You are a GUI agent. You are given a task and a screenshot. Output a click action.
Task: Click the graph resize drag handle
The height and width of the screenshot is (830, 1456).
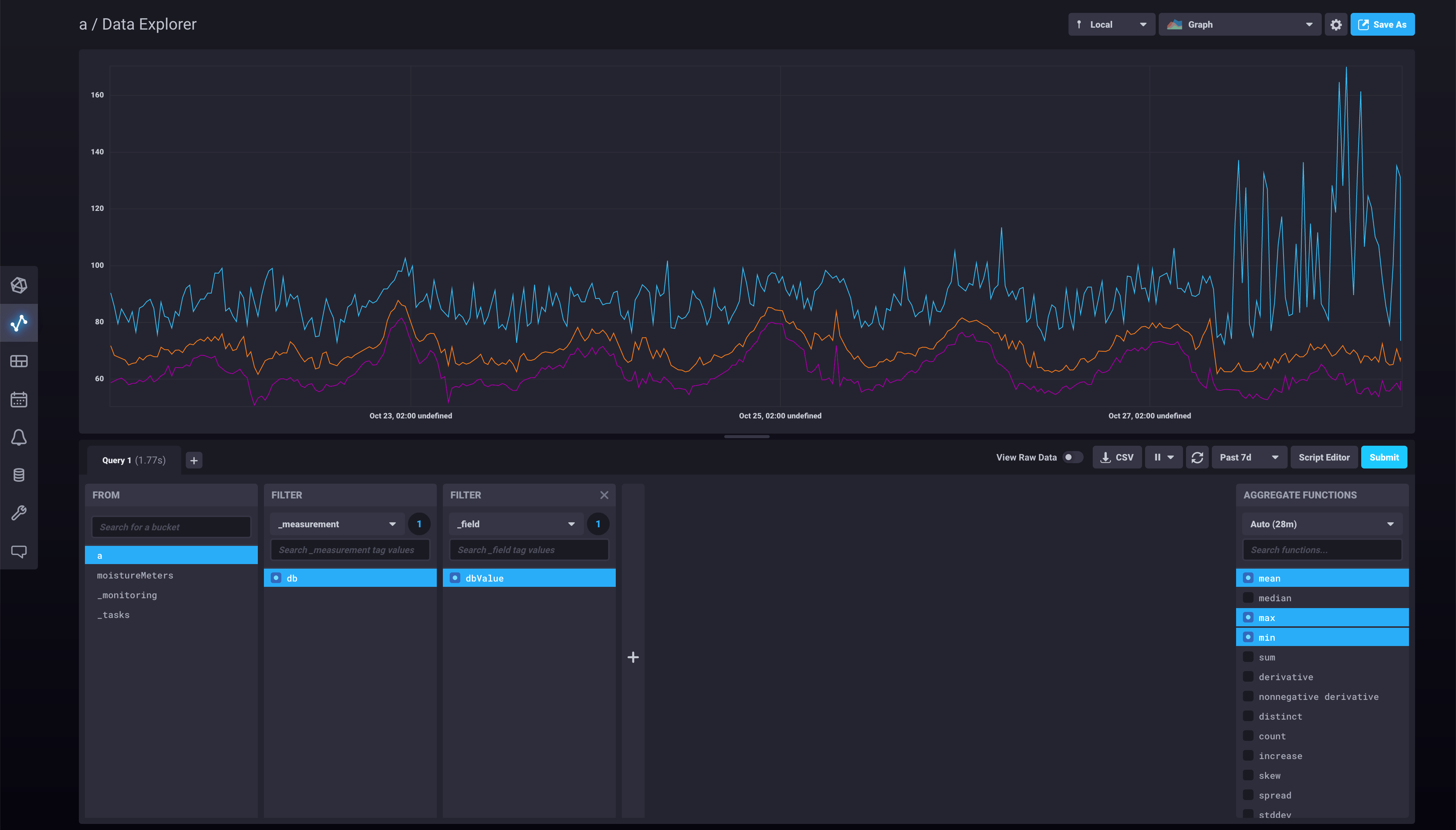[x=746, y=437]
